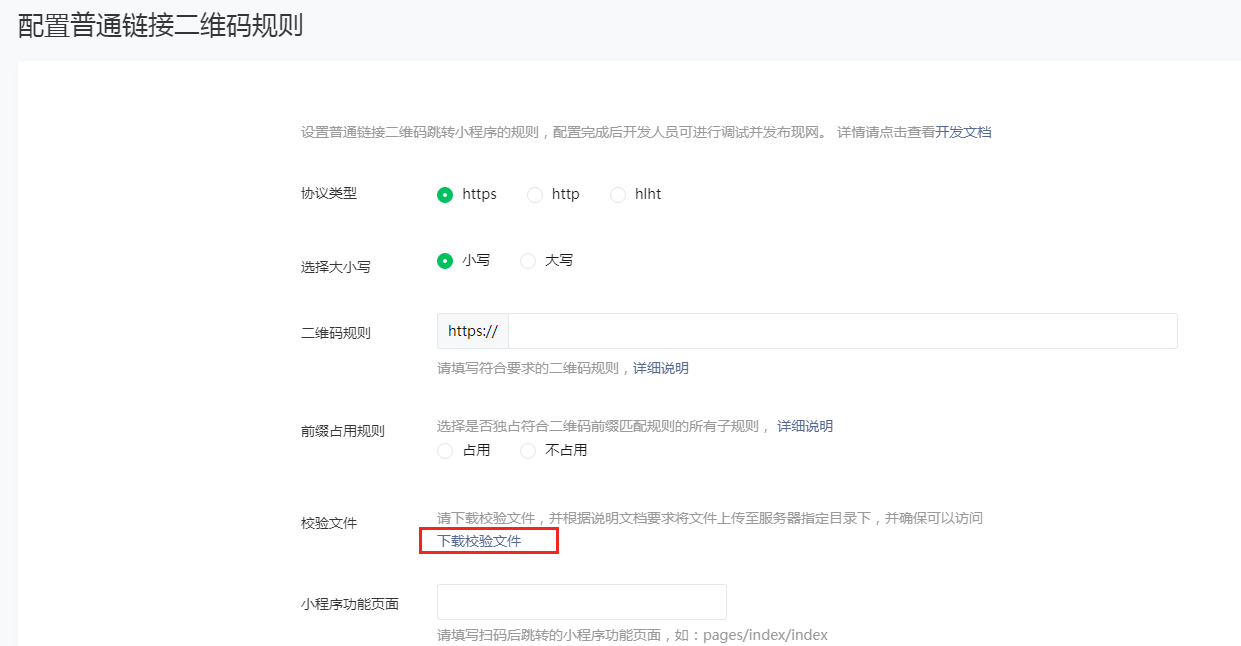Open 详细说明 link for prefix occupancy rule
The width and height of the screenshot is (1241, 646).
pos(805,426)
